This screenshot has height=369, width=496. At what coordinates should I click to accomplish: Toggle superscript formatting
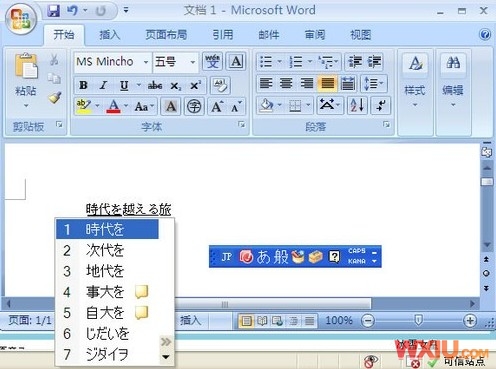click(x=195, y=86)
